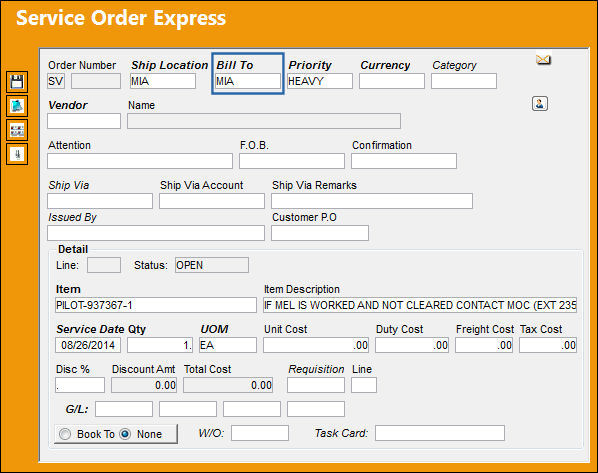
Task: Click the floppy disk Save icon
Action: (x=17, y=82)
